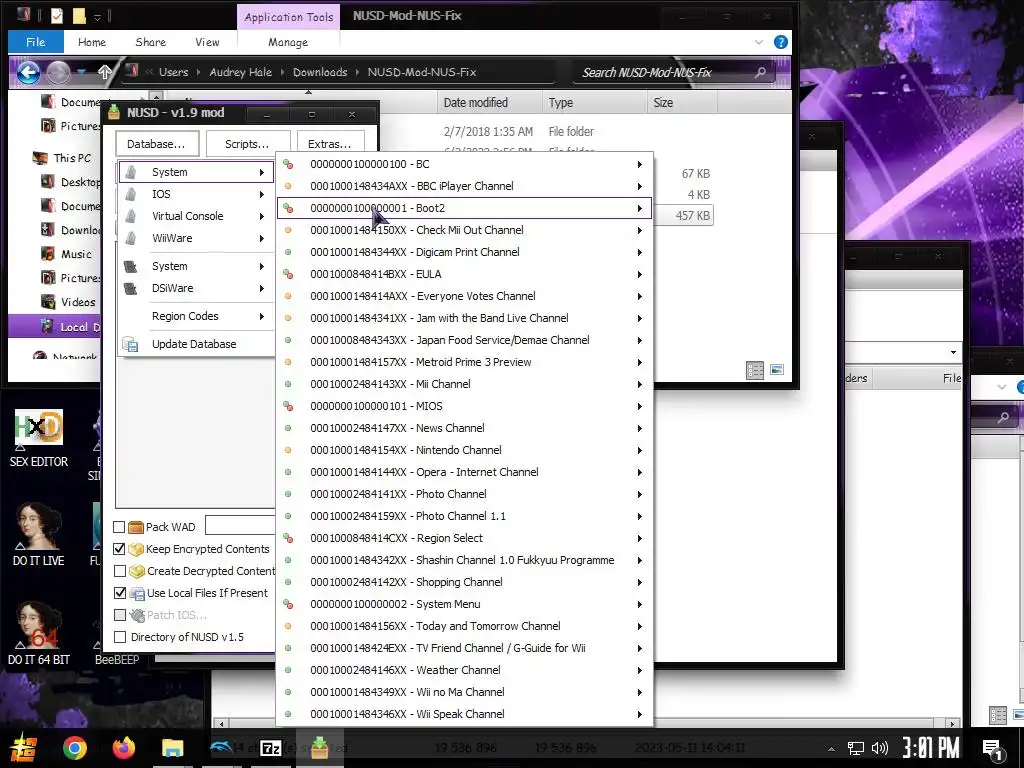The width and height of the screenshot is (1024, 768).
Task: Open the Database... button in NUSD
Action: (155, 144)
